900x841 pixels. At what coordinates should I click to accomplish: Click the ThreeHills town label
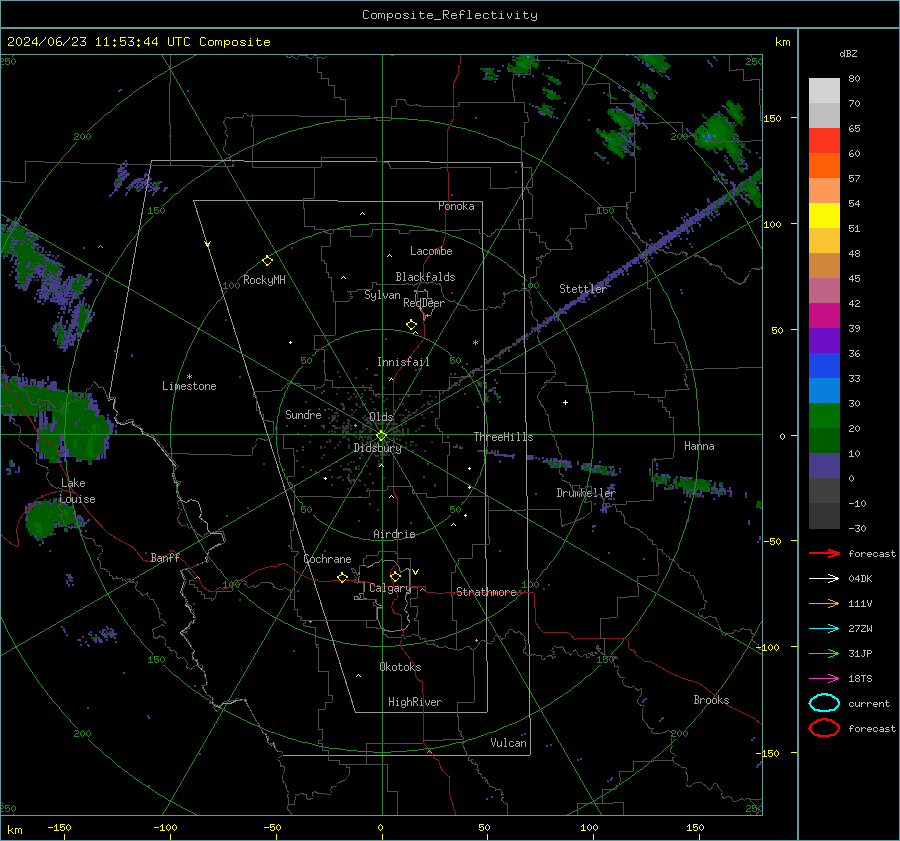click(503, 437)
